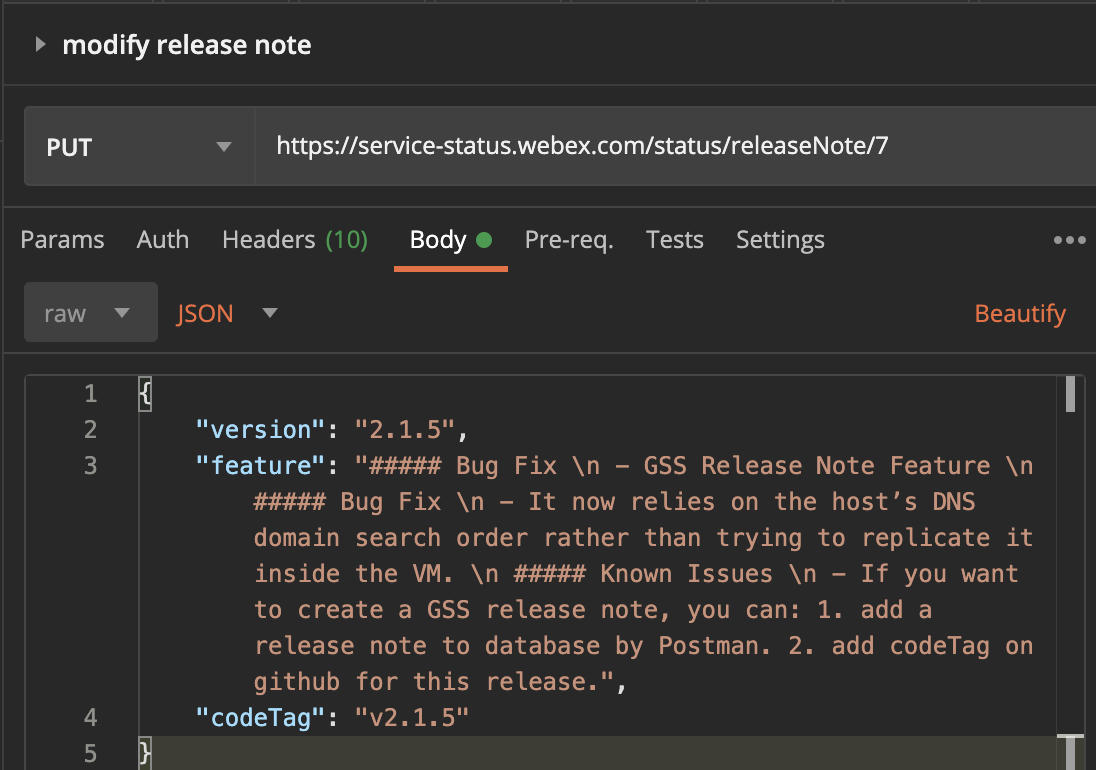Switch to the Auth tab
This screenshot has height=770, width=1096.
tap(163, 240)
